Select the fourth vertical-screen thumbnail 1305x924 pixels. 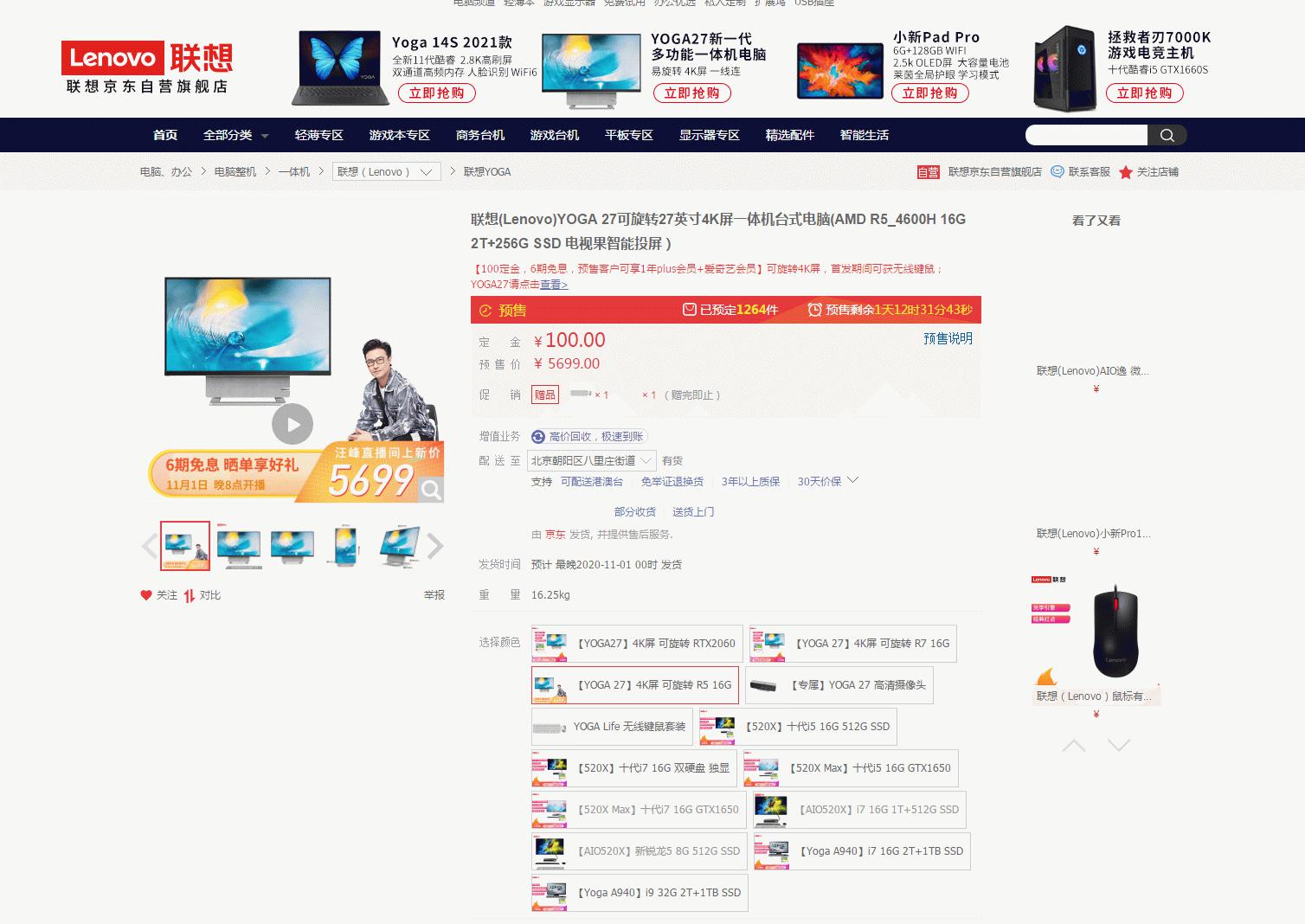[x=345, y=546]
